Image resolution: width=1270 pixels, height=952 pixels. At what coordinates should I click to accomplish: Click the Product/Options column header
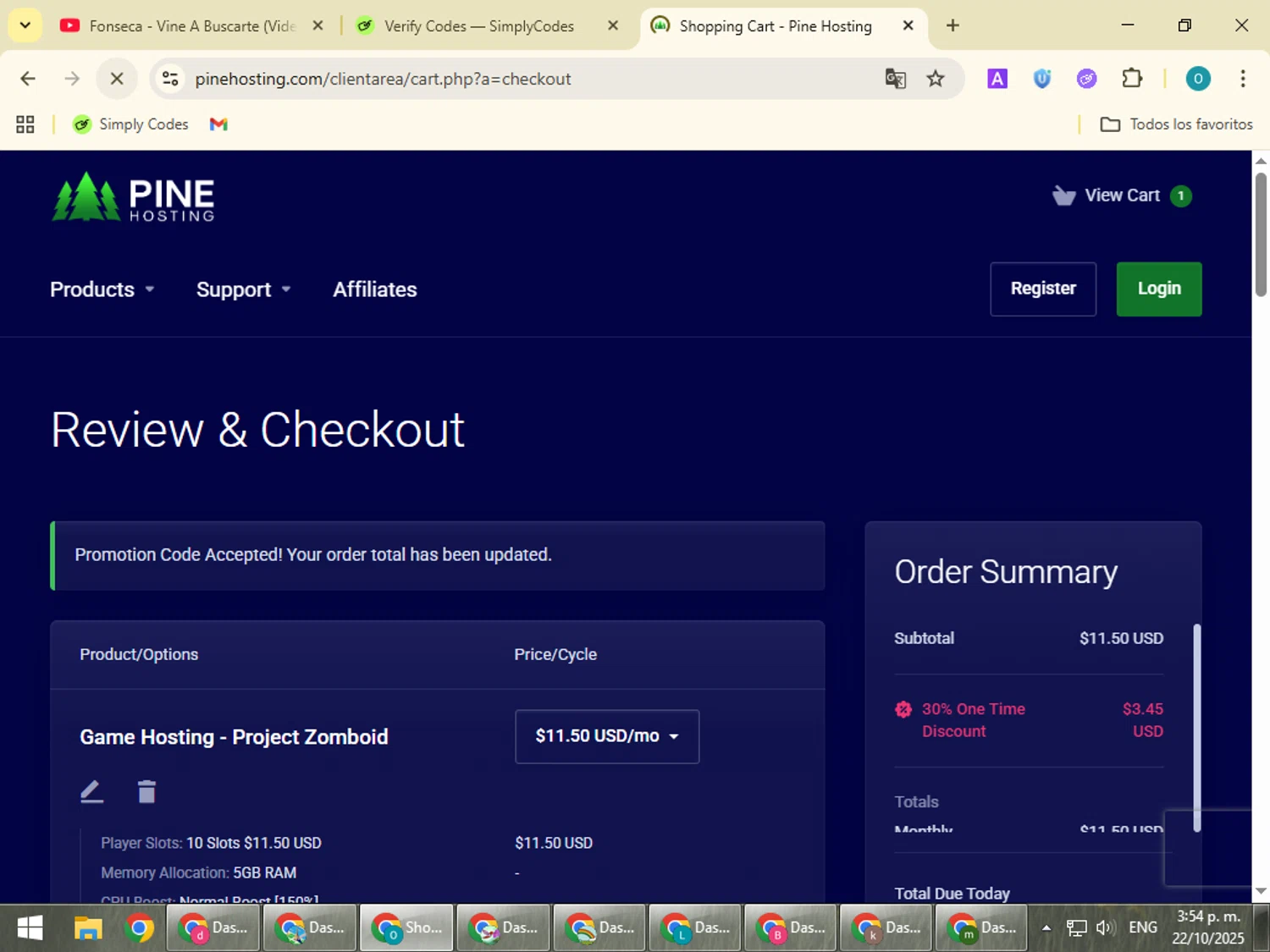139,654
